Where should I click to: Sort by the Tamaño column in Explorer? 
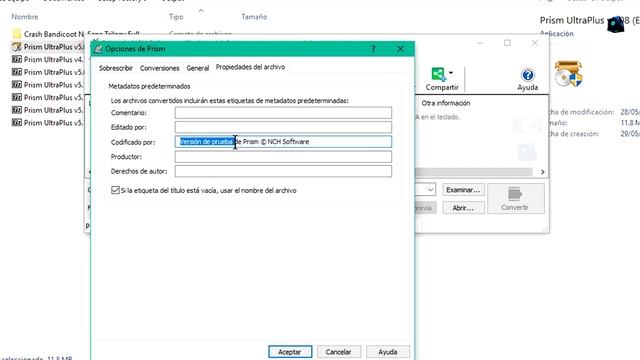coord(254,17)
